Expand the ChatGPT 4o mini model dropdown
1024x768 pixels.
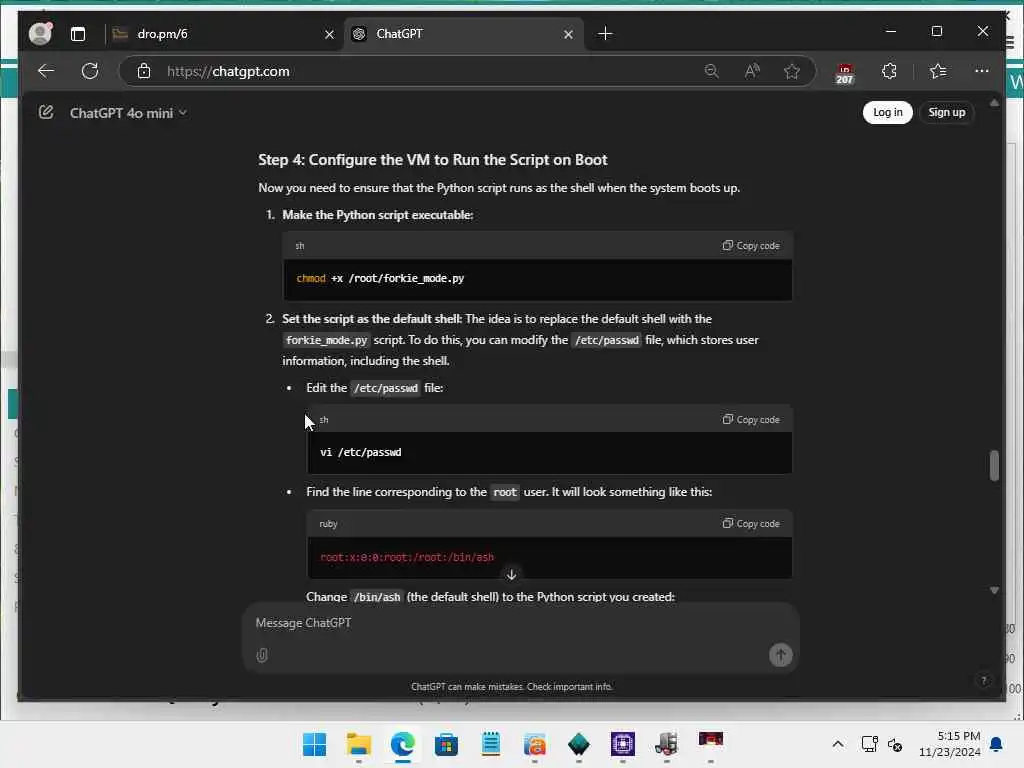coord(128,113)
